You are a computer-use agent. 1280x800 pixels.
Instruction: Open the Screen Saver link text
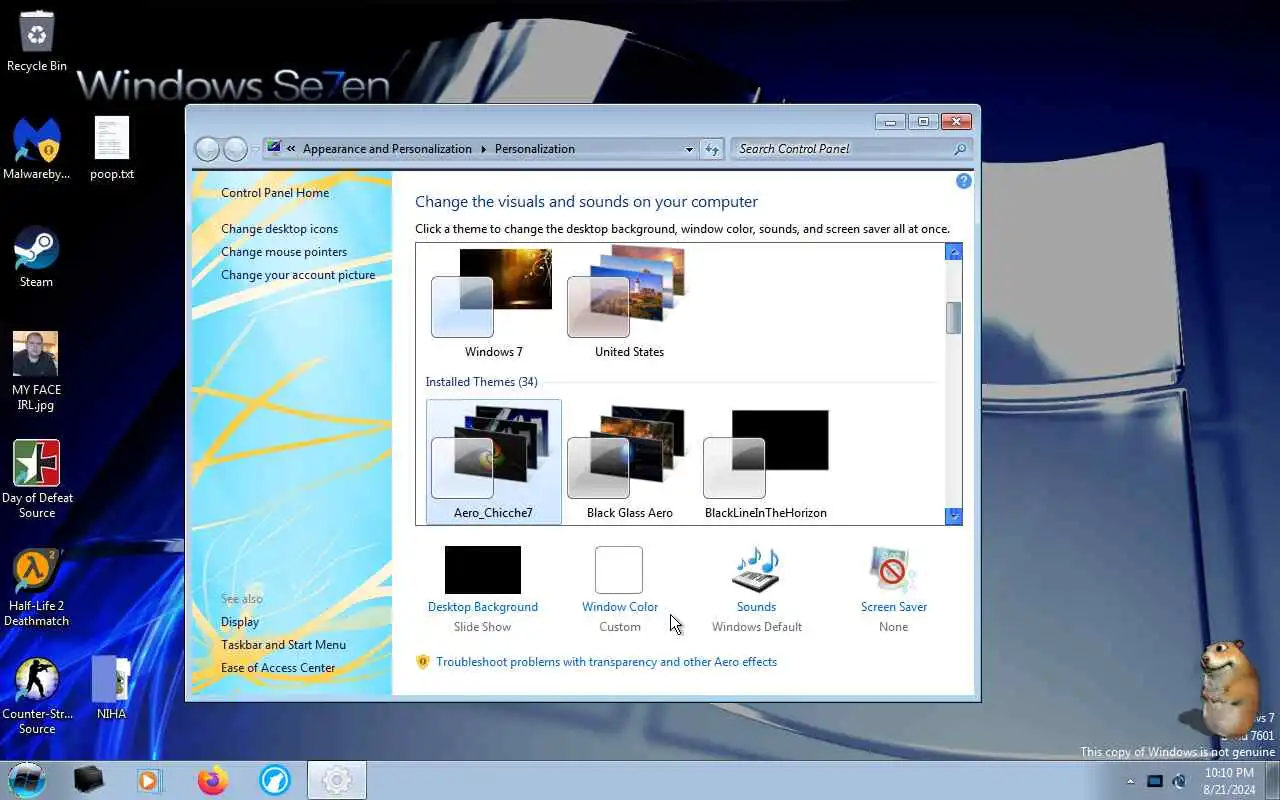(894, 607)
